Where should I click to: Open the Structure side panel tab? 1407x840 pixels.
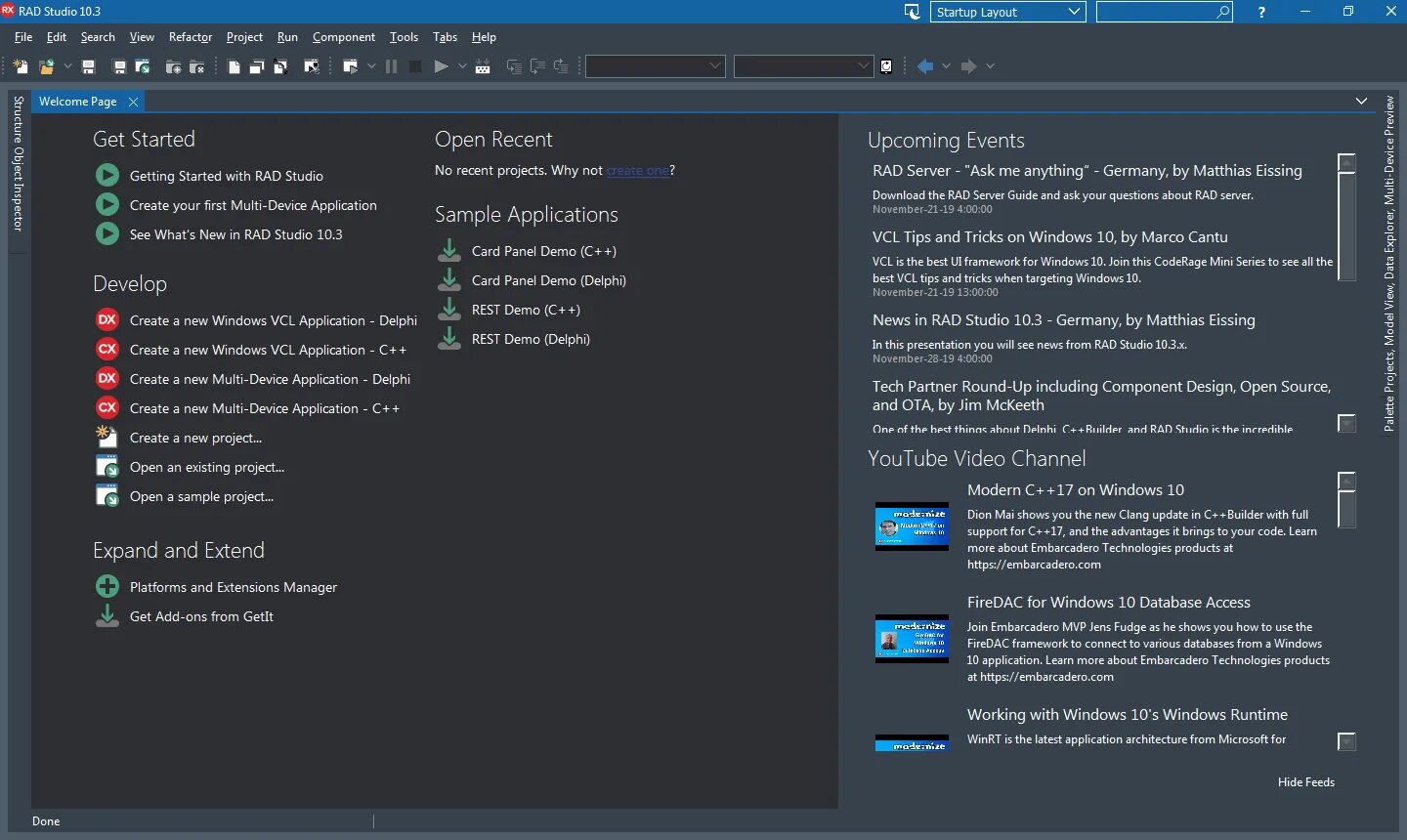point(18,121)
